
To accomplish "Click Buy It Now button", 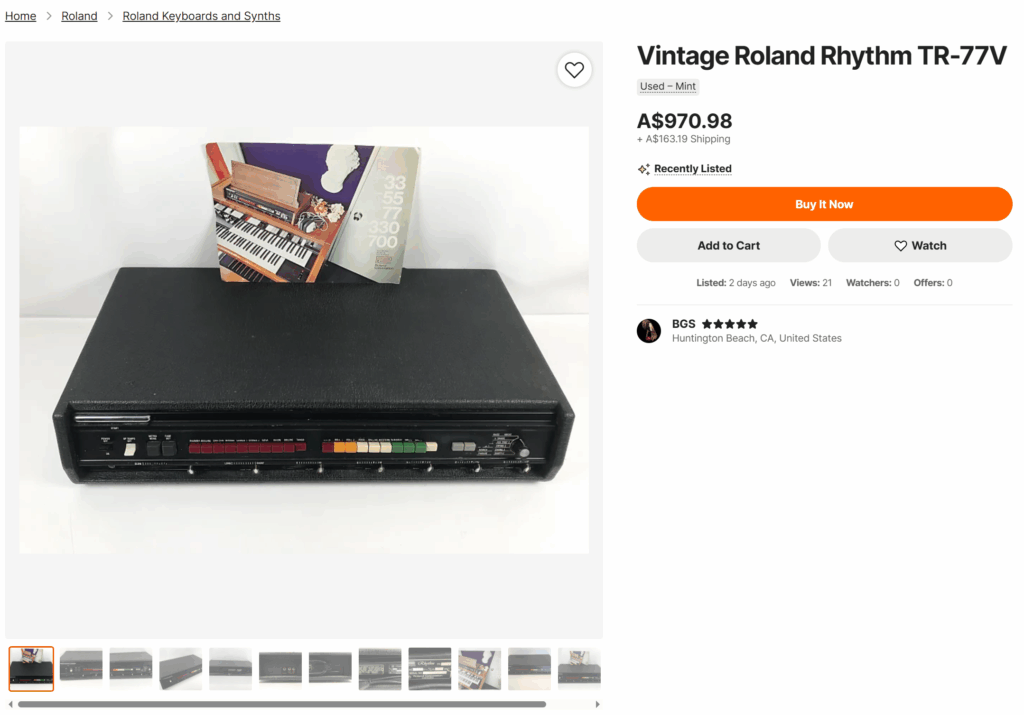I will pyautogui.click(x=824, y=204).
